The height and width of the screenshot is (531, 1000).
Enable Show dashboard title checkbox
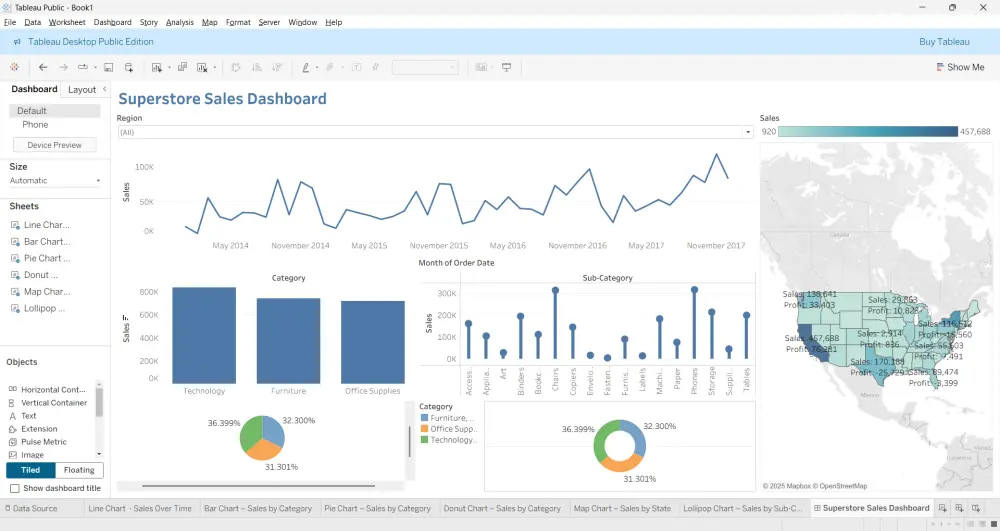point(15,488)
